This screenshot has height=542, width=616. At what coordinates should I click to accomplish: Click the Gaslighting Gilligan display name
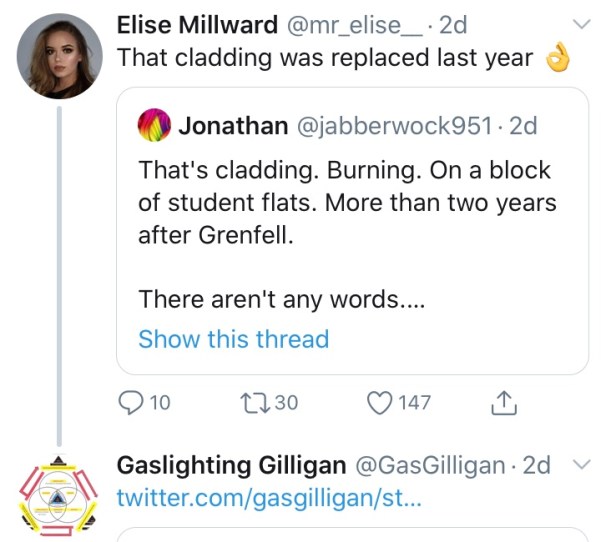231,465
